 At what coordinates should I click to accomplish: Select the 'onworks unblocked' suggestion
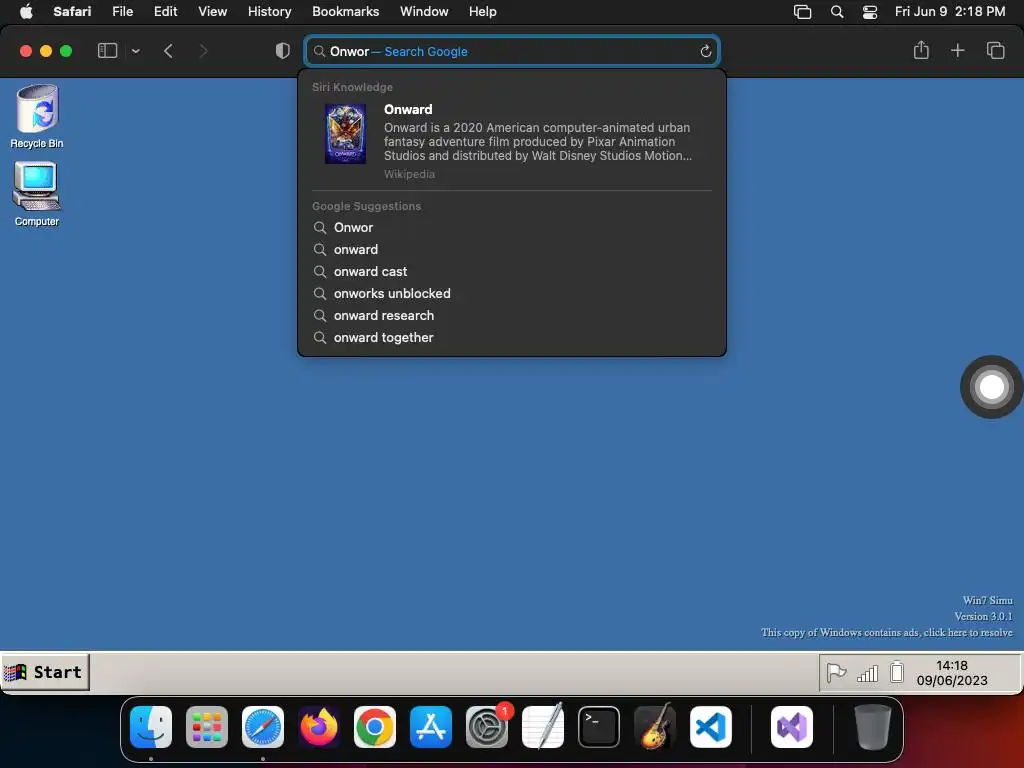[x=512, y=293]
